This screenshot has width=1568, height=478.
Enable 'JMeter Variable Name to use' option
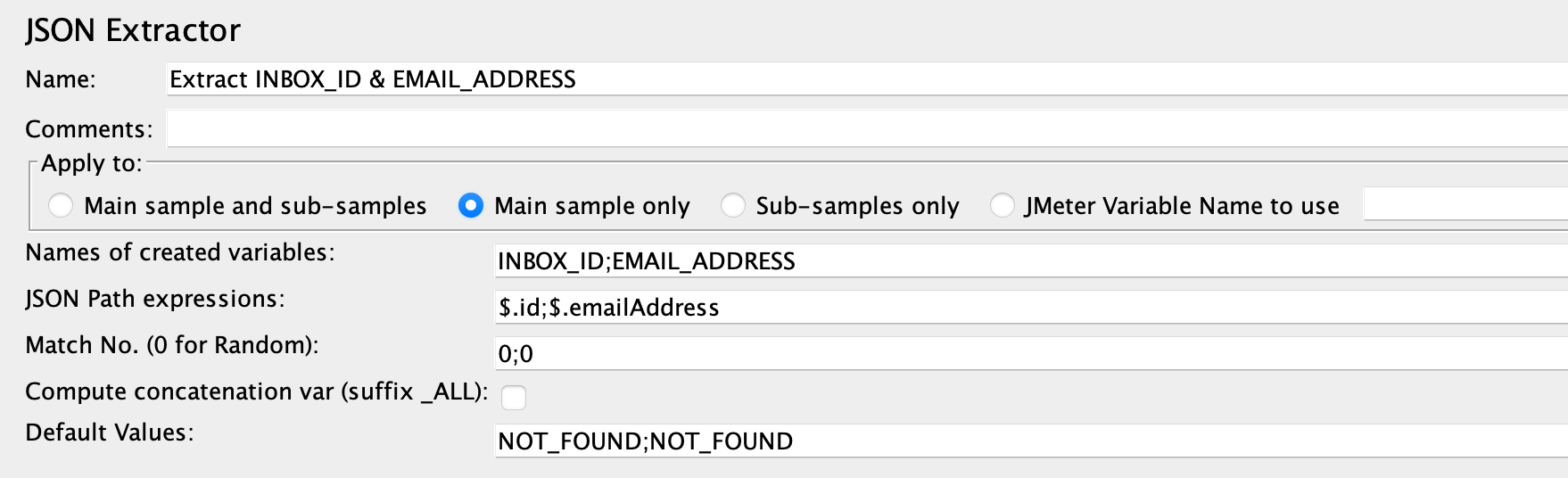point(1002,206)
